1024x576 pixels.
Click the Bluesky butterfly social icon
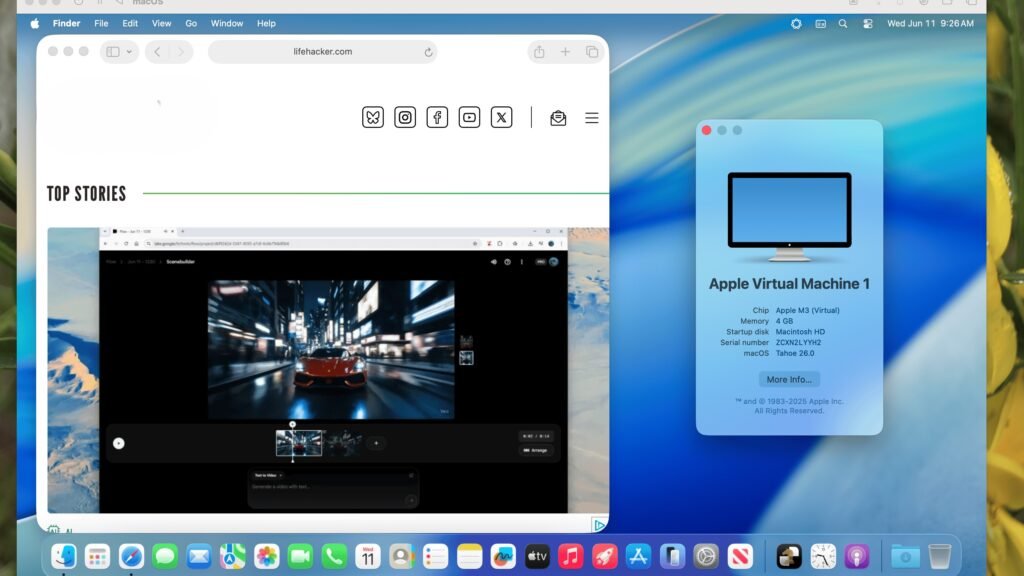tap(372, 117)
